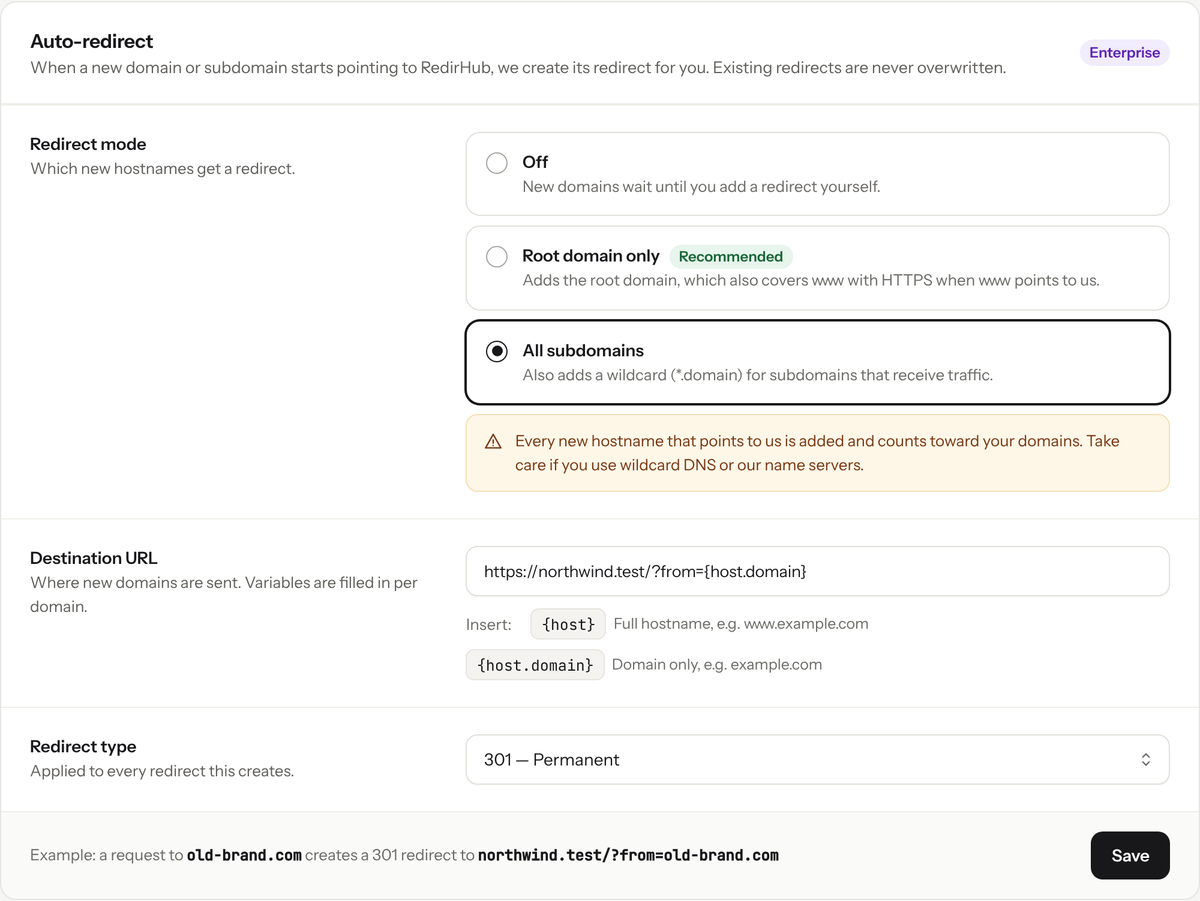
Task: Click 'Adds the root domain' description
Action: click(x=811, y=281)
